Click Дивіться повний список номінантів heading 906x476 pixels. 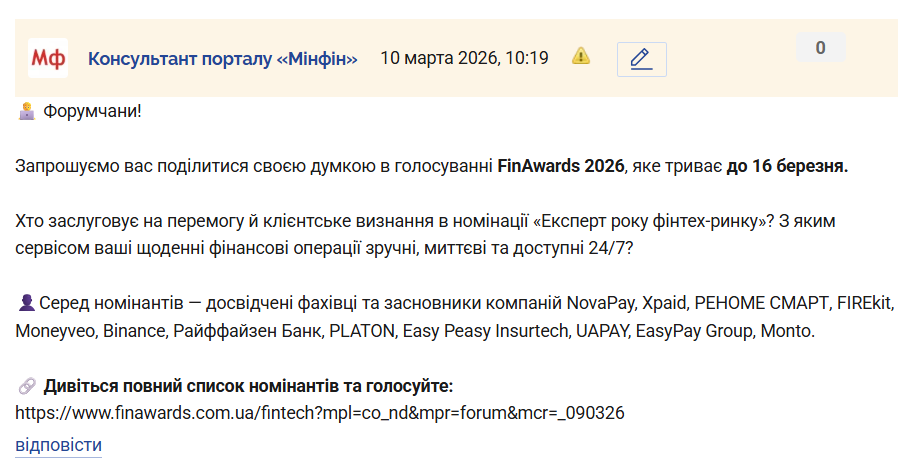248,386
